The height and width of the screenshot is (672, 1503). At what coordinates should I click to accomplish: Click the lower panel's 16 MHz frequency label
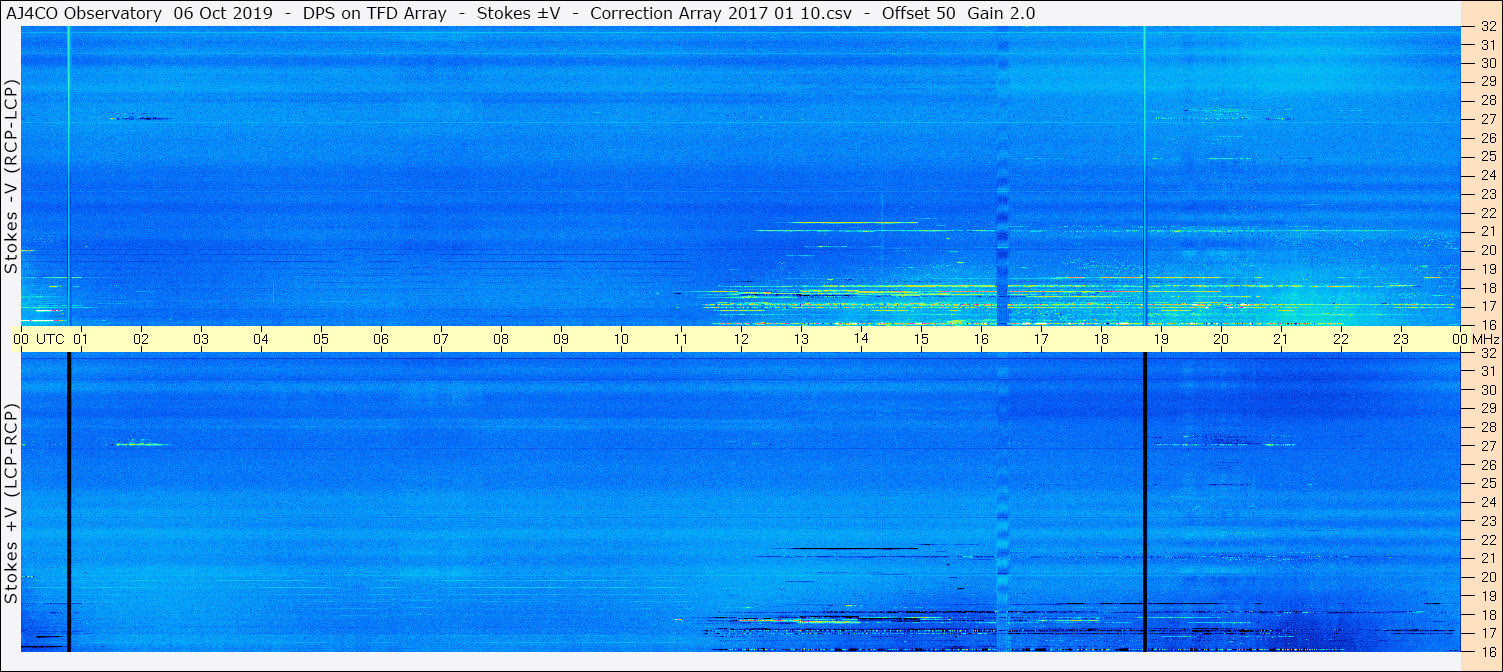click(1487, 651)
